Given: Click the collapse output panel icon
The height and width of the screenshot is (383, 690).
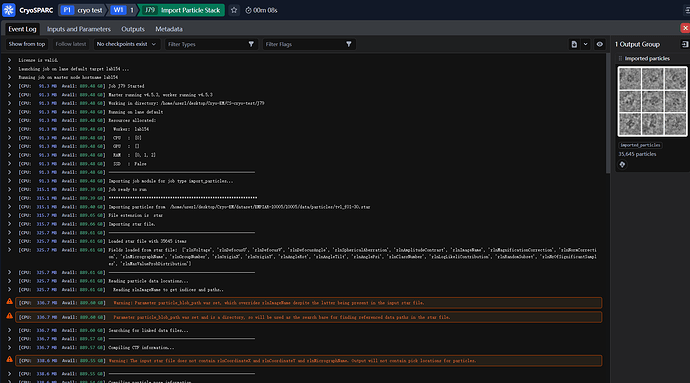Looking at the screenshot, I should [685, 44].
